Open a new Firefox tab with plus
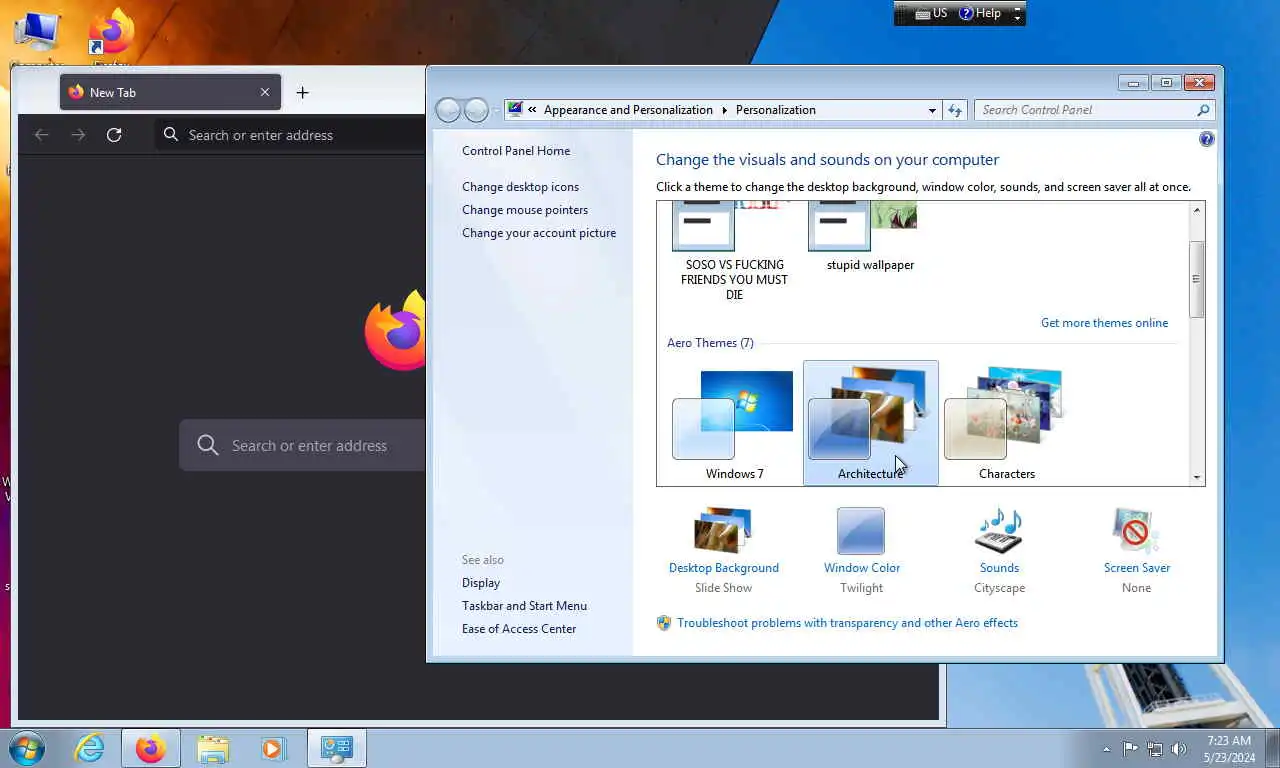Screen dimensions: 1280x768 pyautogui.click(x=302, y=92)
